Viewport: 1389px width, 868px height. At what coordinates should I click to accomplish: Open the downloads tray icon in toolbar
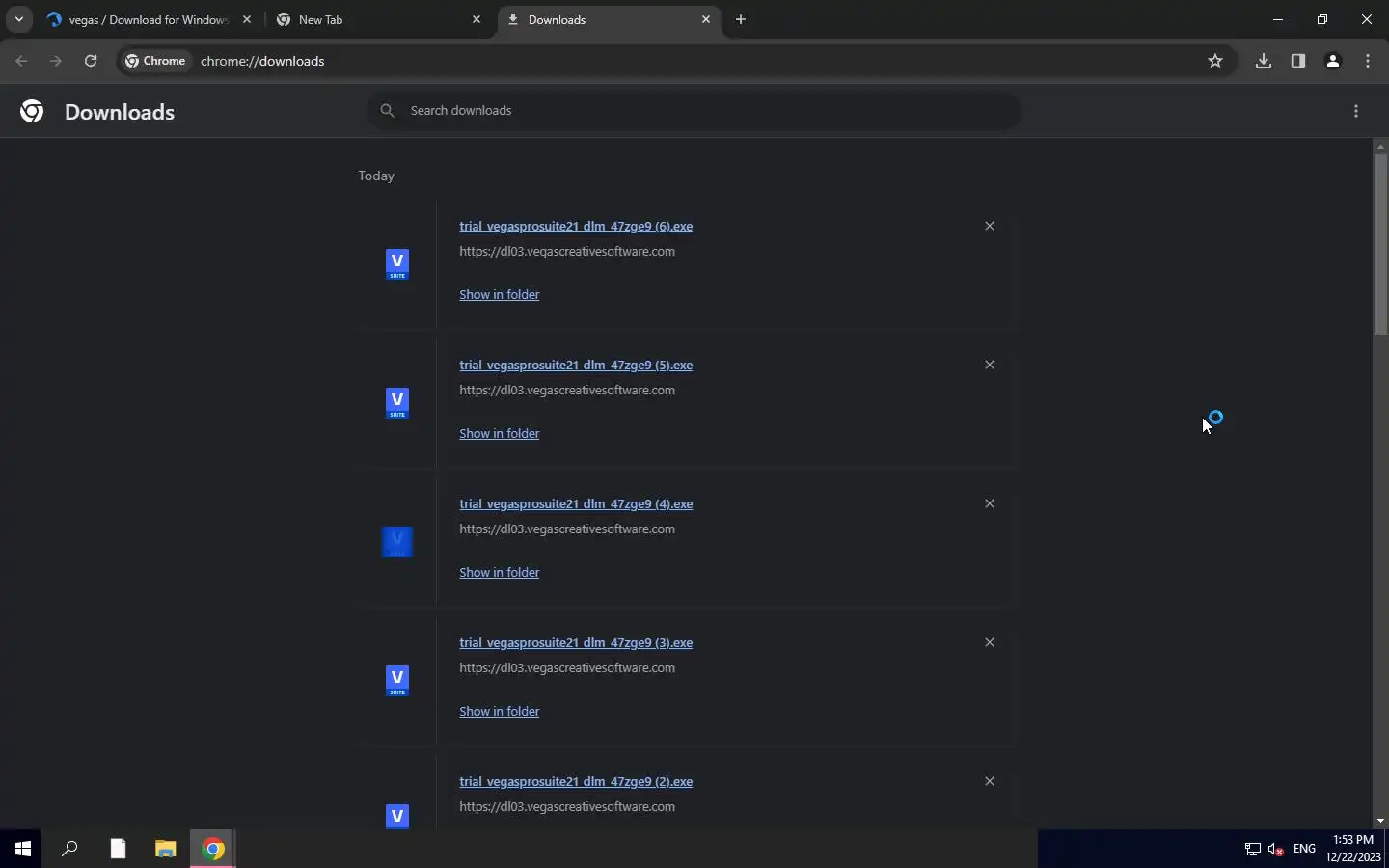1264,61
